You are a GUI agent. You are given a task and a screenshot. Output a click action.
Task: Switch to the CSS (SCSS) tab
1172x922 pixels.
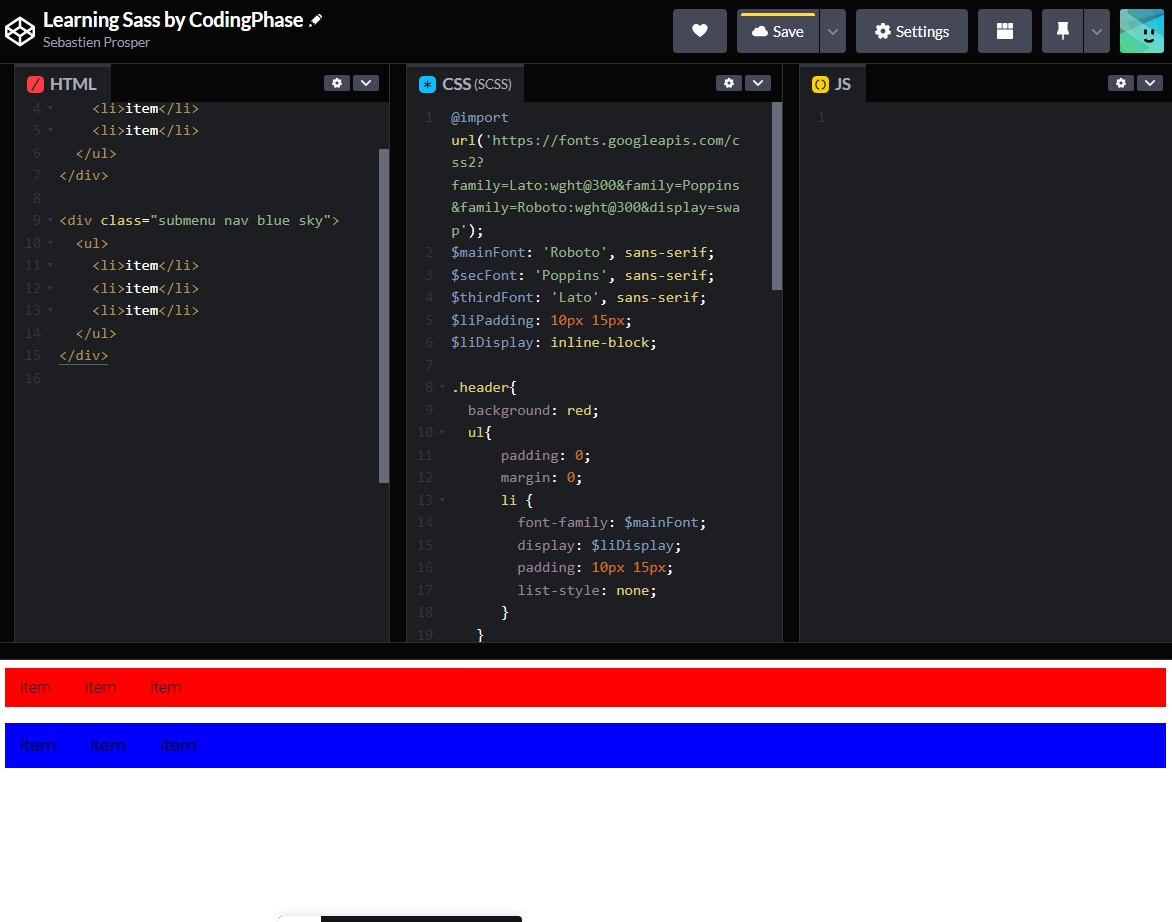466,83
